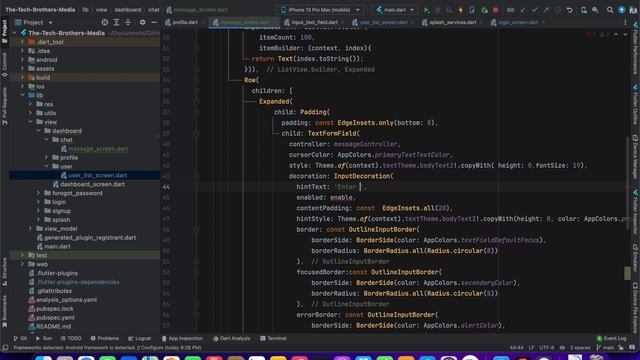Open the Emulator side panel

click(636, 258)
